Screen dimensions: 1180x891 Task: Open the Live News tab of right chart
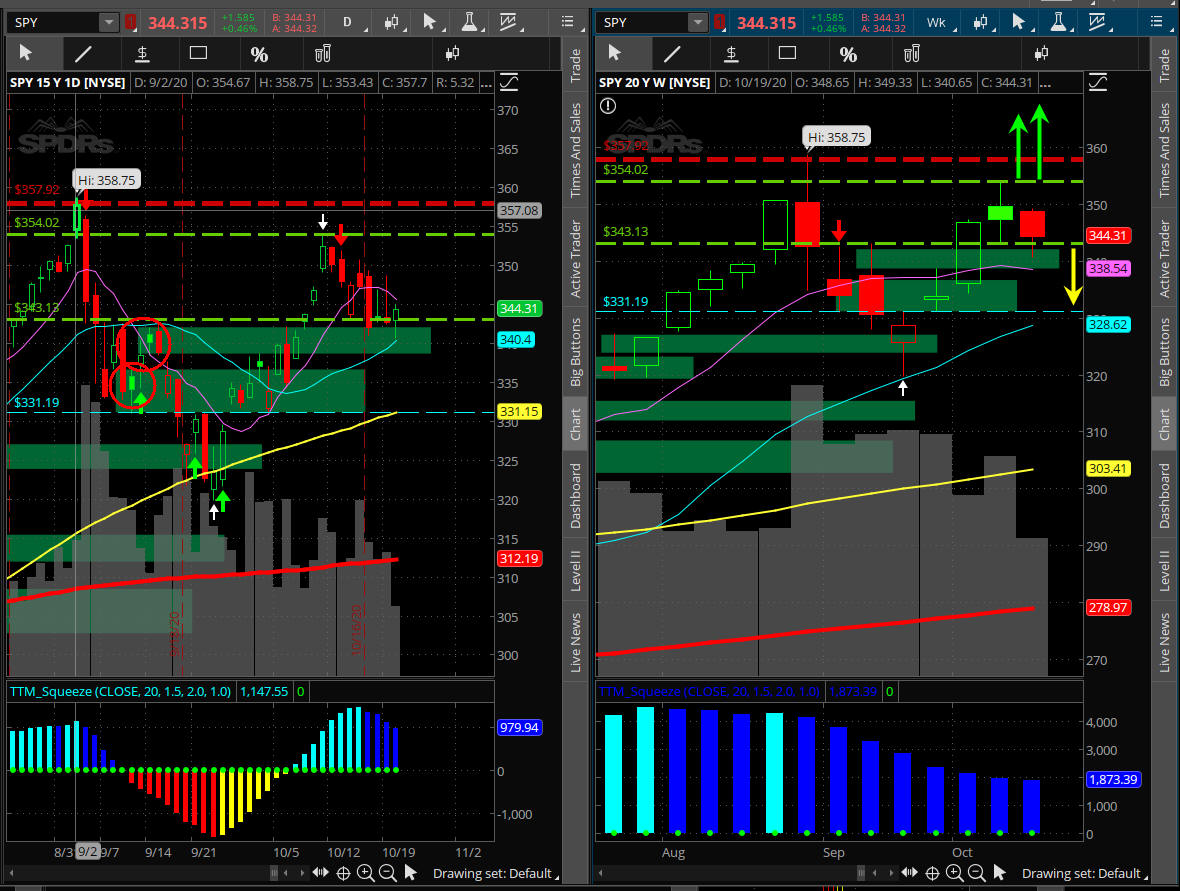pos(1165,642)
